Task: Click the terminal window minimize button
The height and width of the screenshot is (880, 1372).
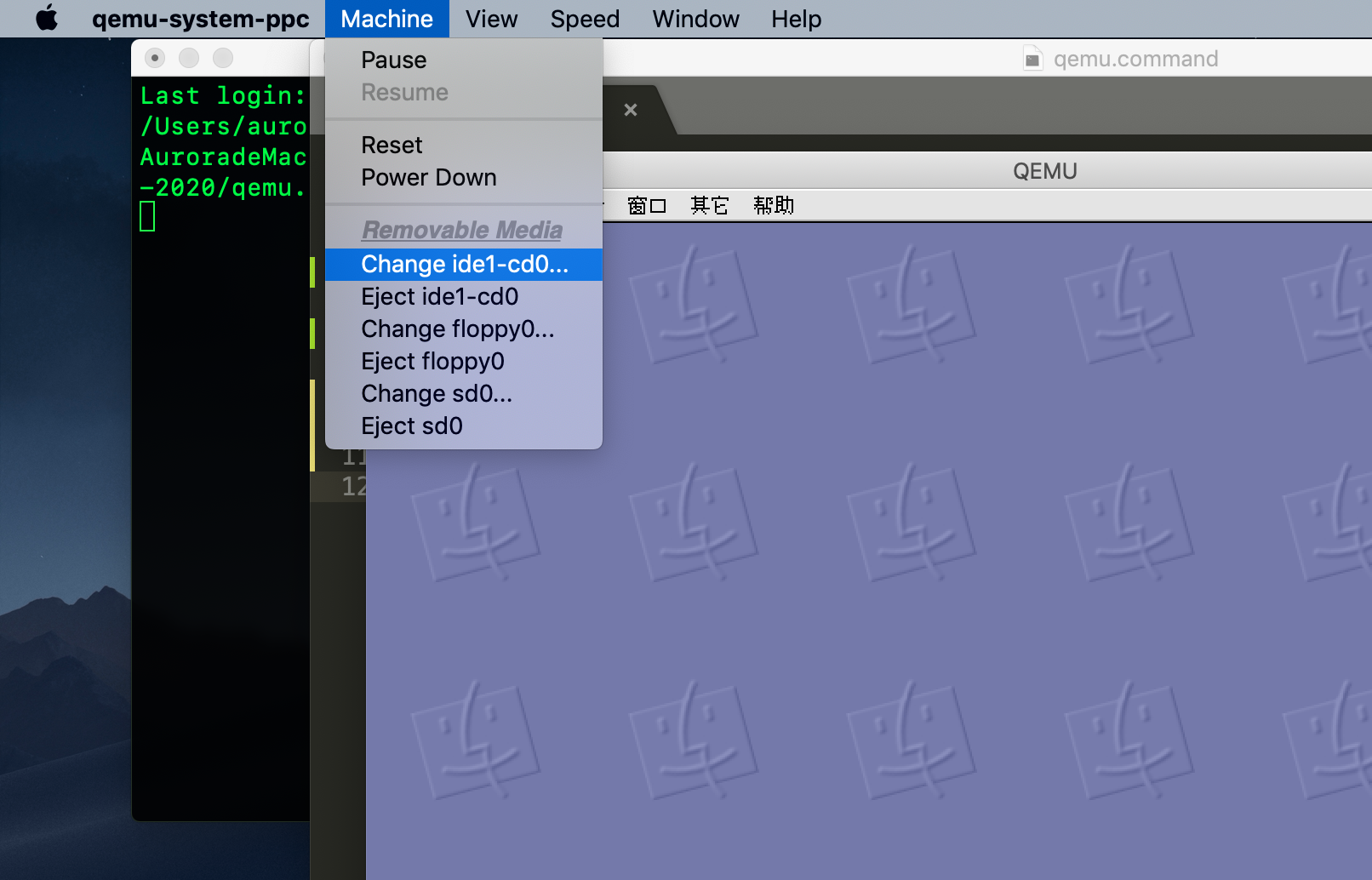Action: coord(189,58)
